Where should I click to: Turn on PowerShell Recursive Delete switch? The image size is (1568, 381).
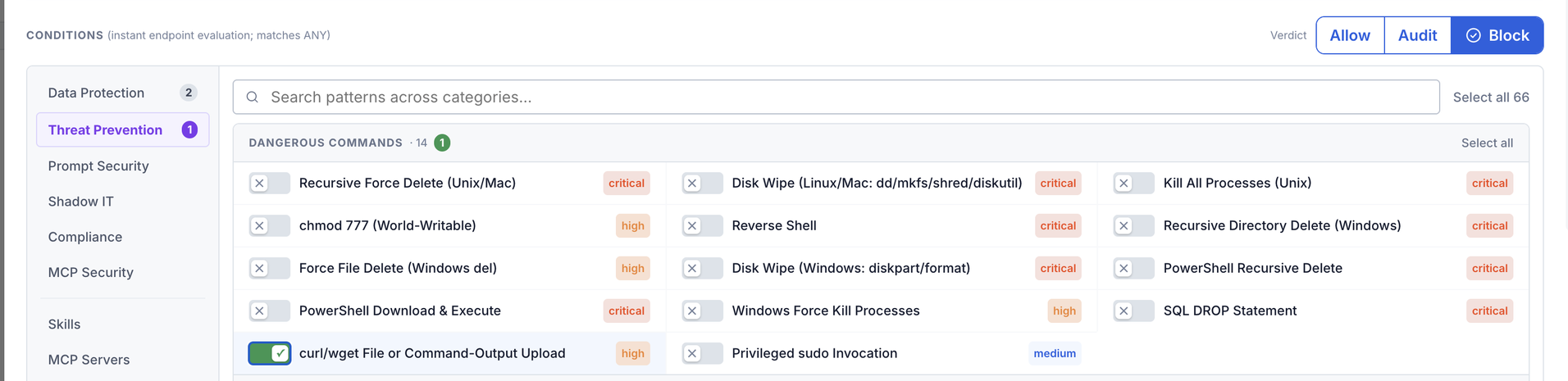[1134, 269]
